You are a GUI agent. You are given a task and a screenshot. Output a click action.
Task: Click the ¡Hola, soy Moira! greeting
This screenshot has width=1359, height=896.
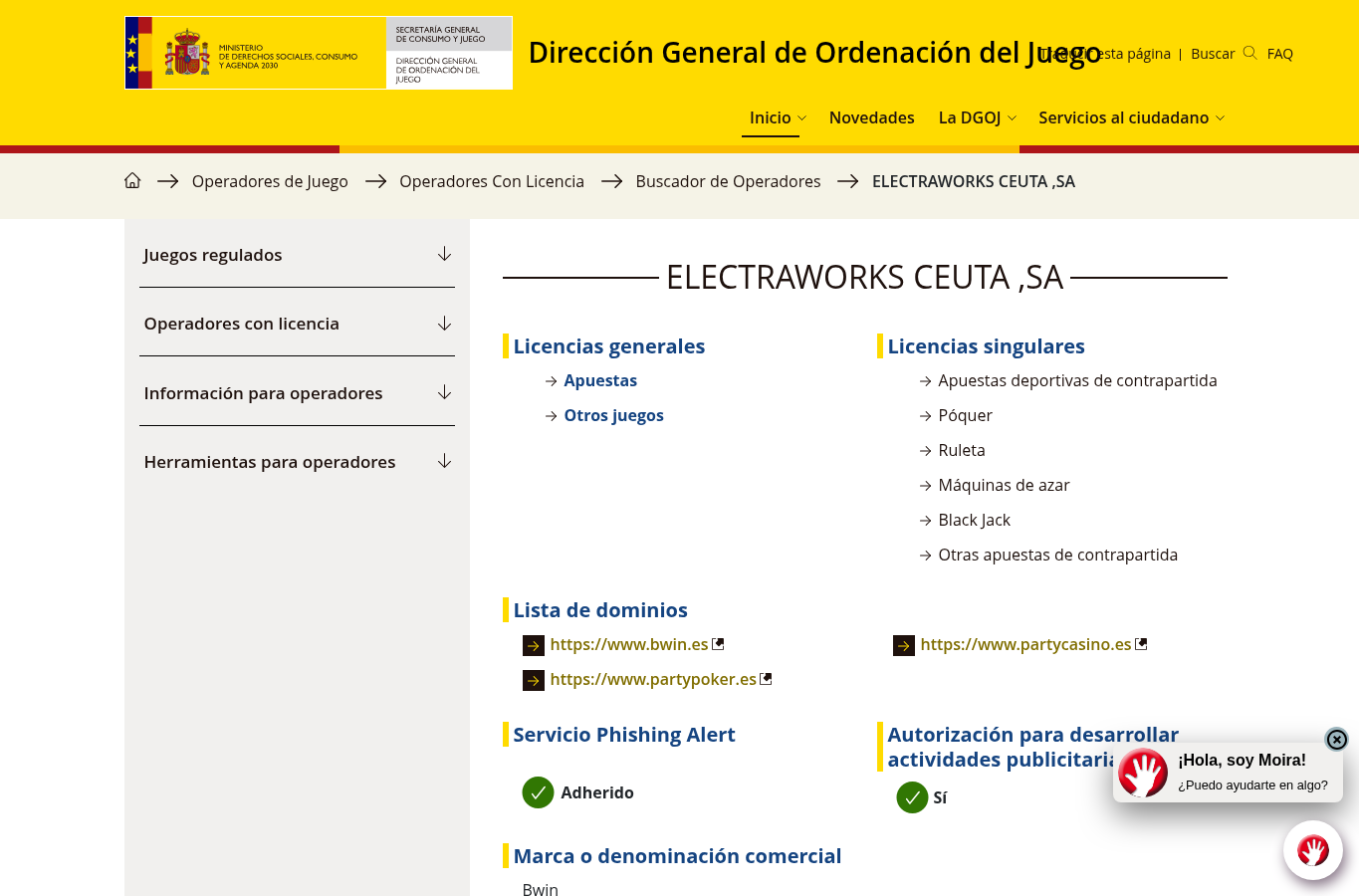click(x=1242, y=760)
